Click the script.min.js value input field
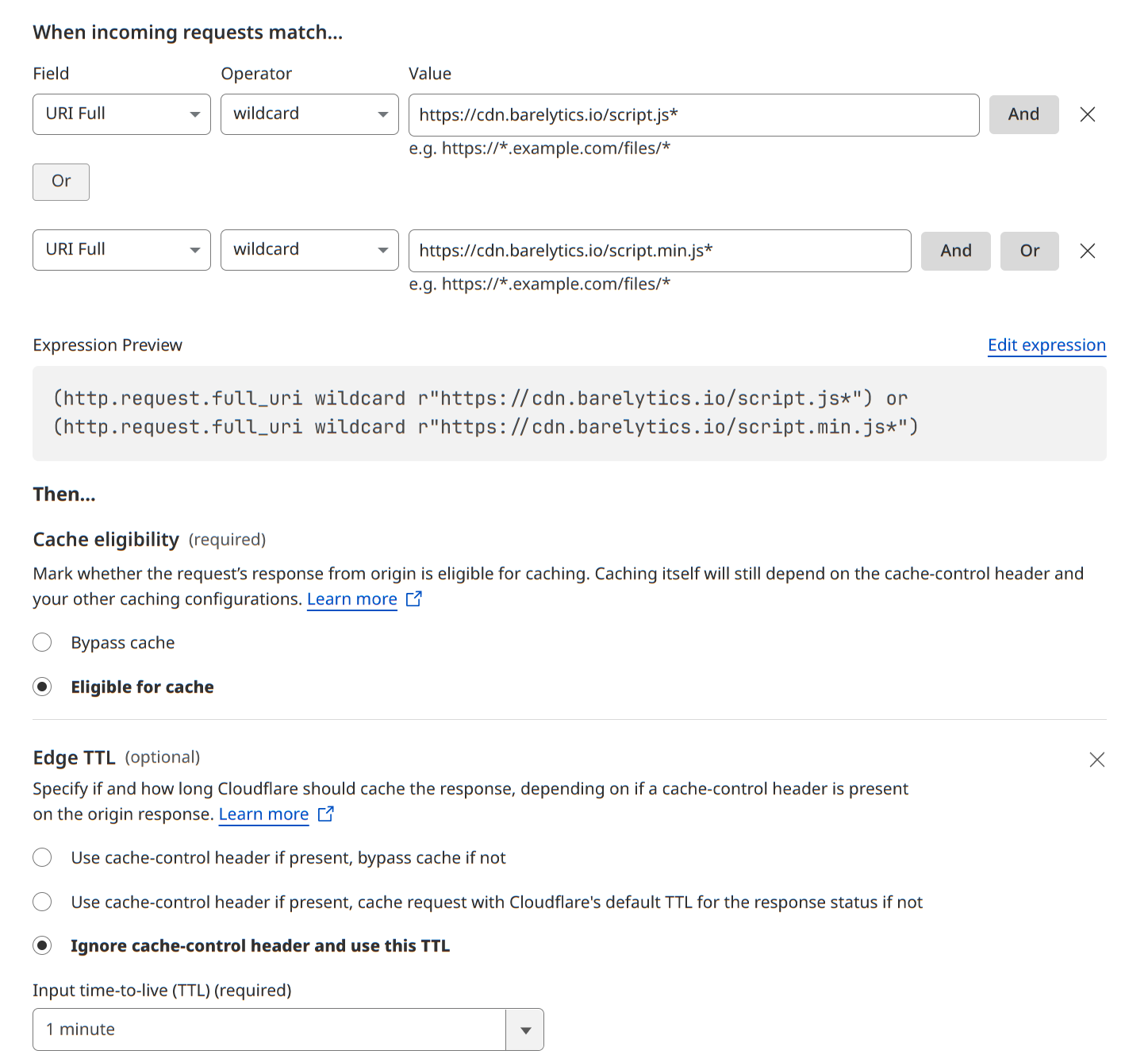The width and height of the screenshot is (1148, 1062). pyautogui.click(x=658, y=251)
